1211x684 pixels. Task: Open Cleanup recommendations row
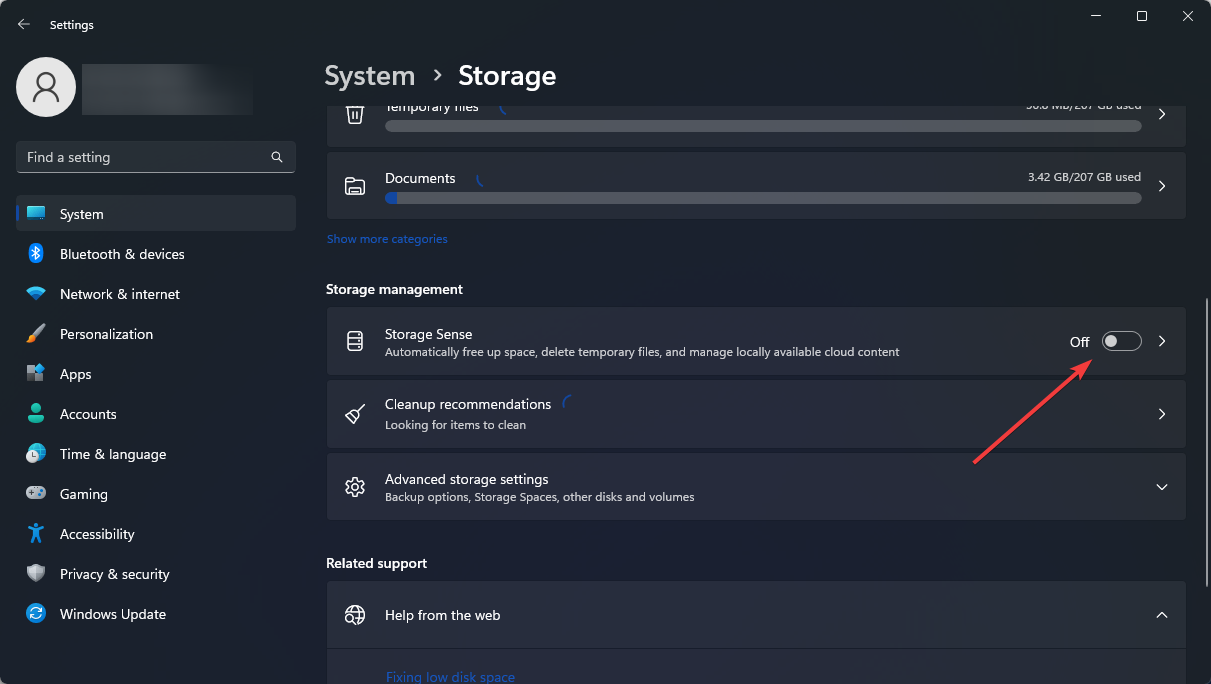(756, 414)
